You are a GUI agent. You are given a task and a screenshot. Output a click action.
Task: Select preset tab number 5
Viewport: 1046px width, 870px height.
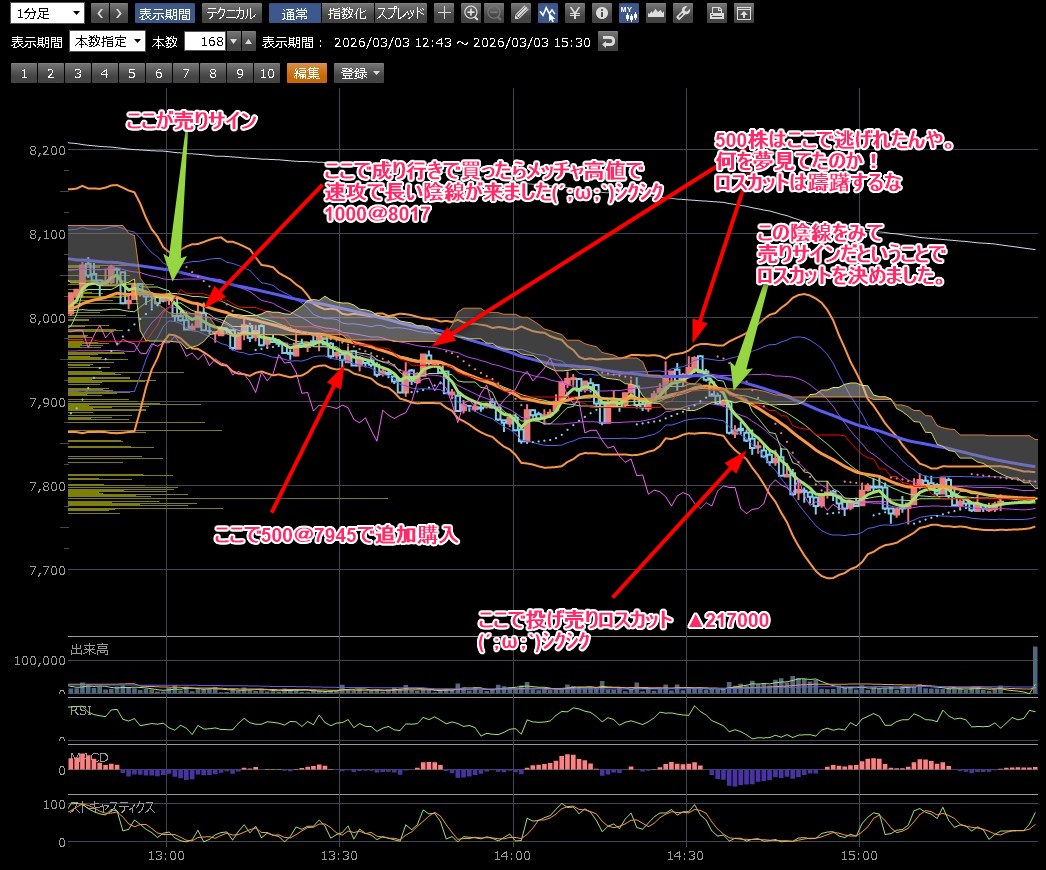tap(130, 73)
